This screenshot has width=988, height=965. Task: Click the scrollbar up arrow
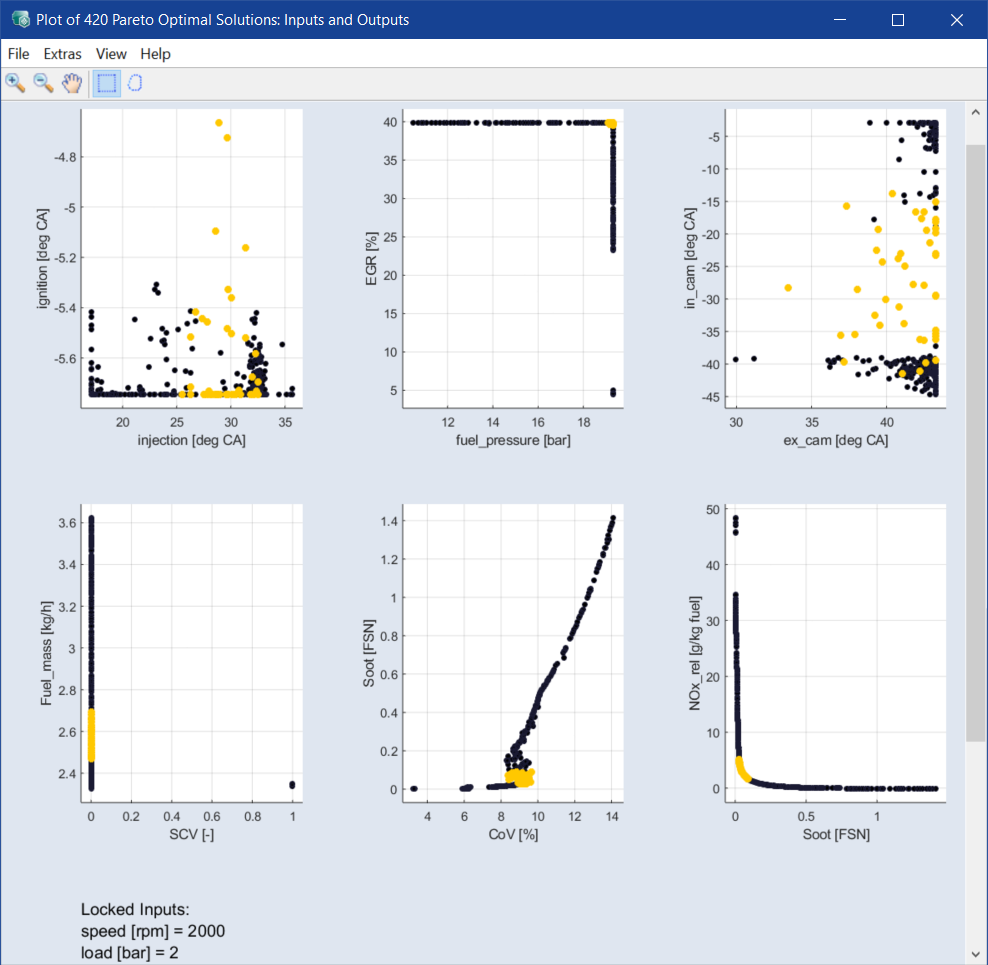[x=976, y=112]
